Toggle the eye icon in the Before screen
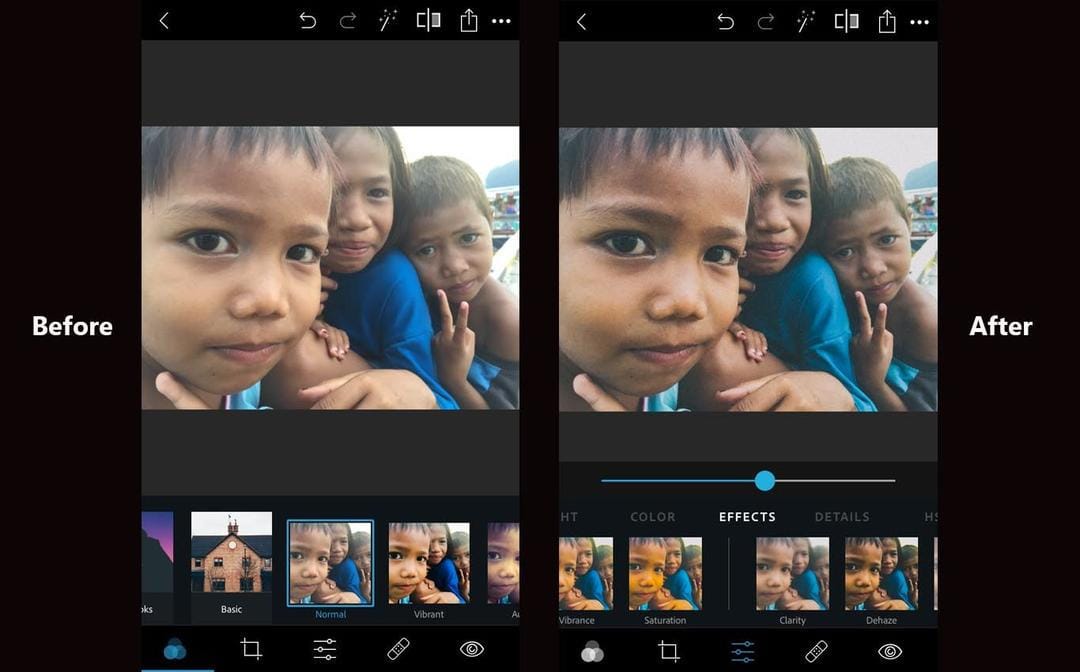The width and height of the screenshot is (1080, 672). (x=471, y=650)
